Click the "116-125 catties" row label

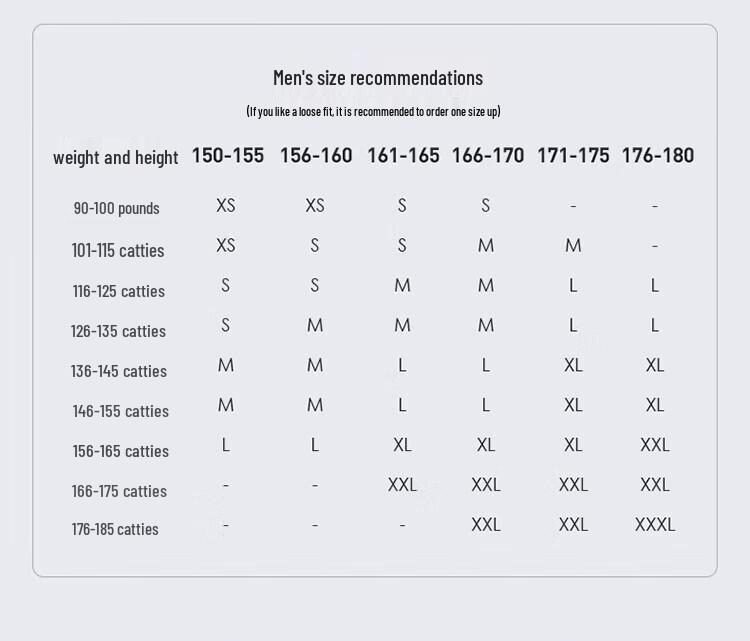tap(118, 291)
